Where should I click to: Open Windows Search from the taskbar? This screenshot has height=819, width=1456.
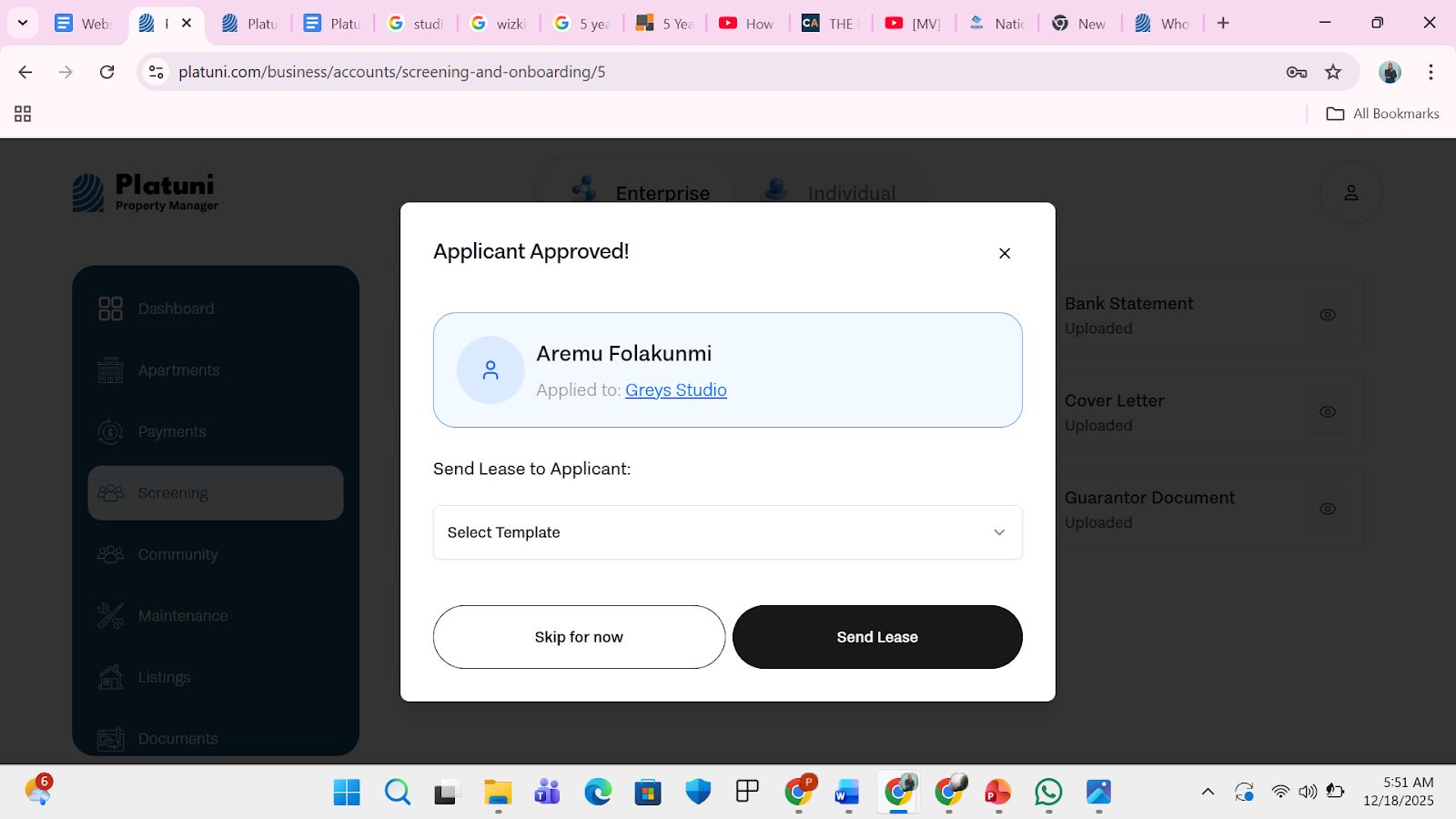pyautogui.click(x=397, y=792)
